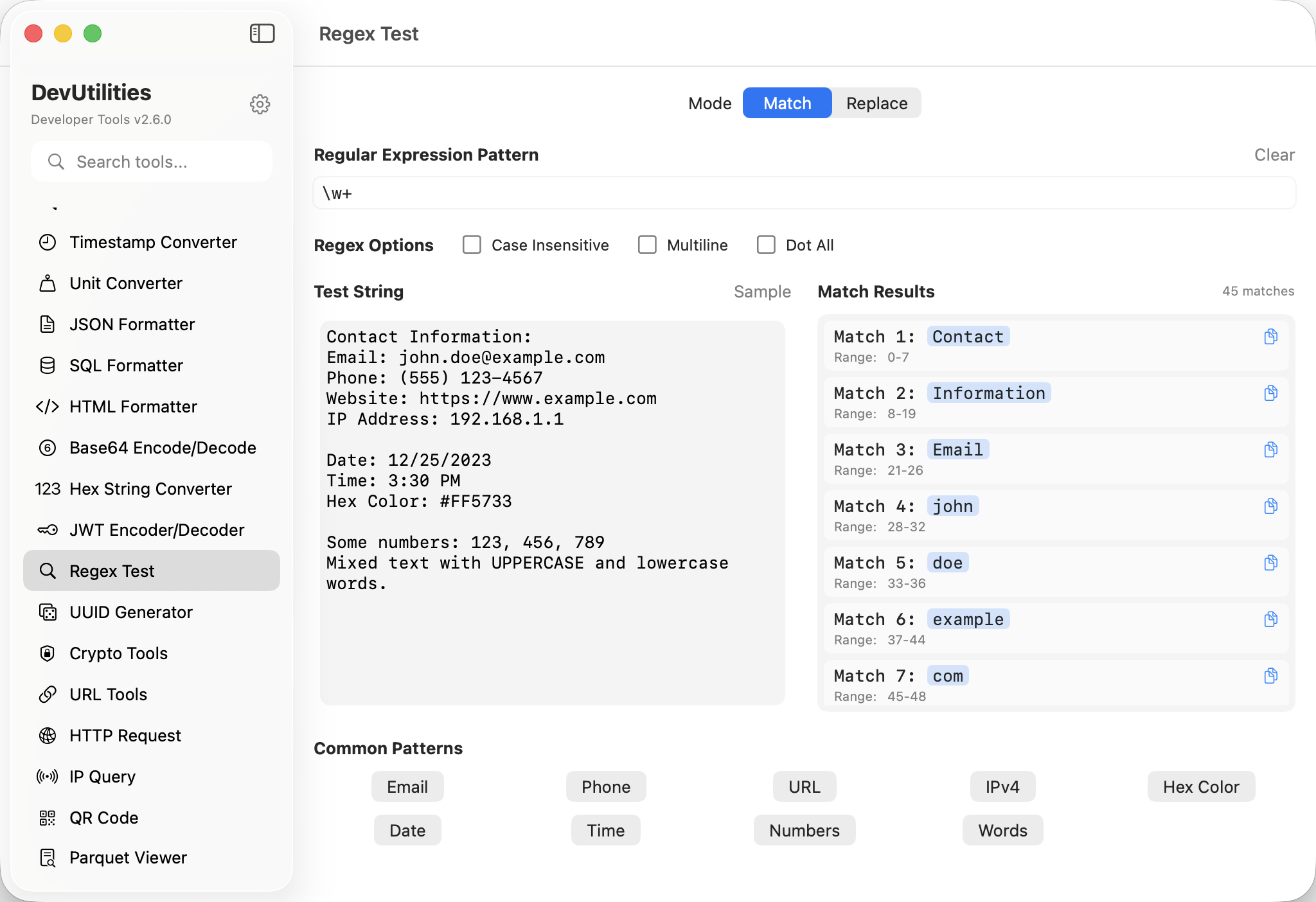
Task: Open the QR Code tool
Action: (x=103, y=818)
